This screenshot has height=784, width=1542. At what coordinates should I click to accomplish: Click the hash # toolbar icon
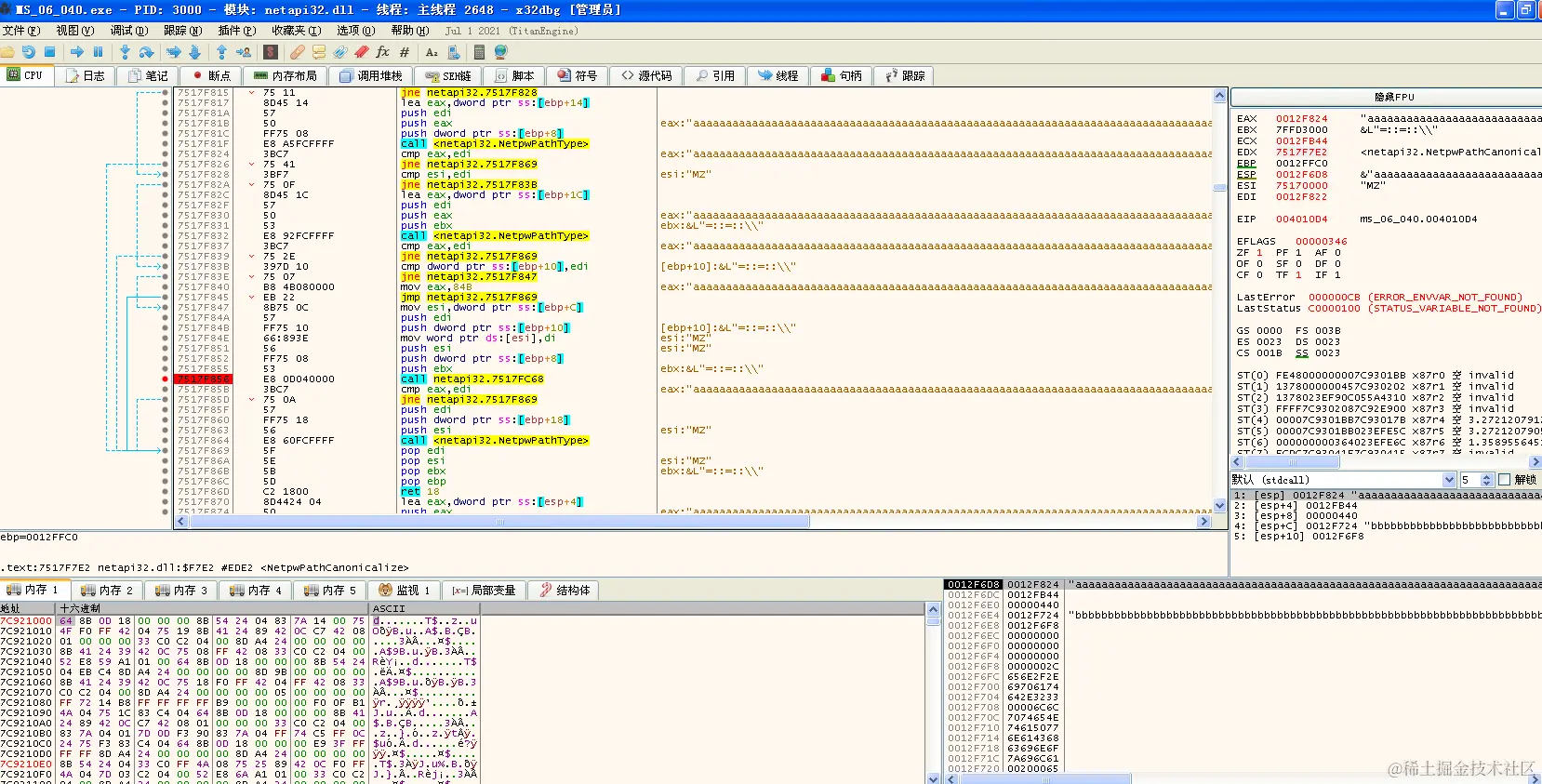(405, 52)
